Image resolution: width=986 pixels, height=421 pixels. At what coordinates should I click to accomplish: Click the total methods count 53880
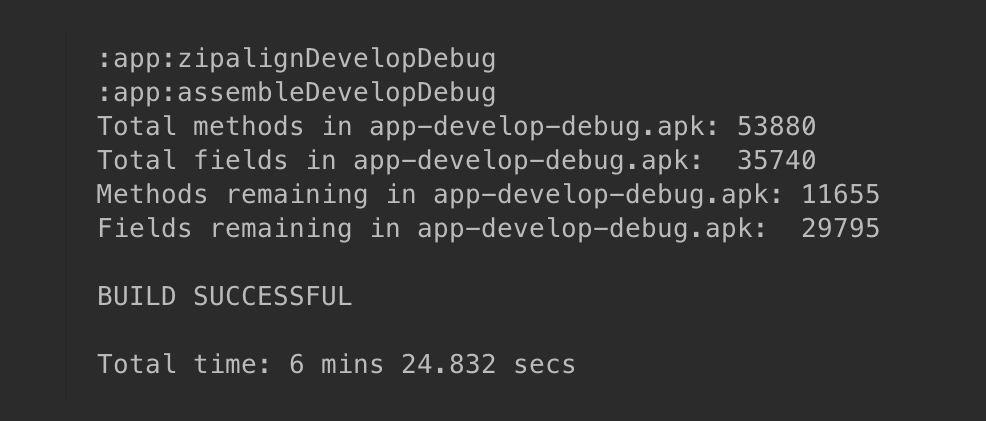tap(776, 127)
